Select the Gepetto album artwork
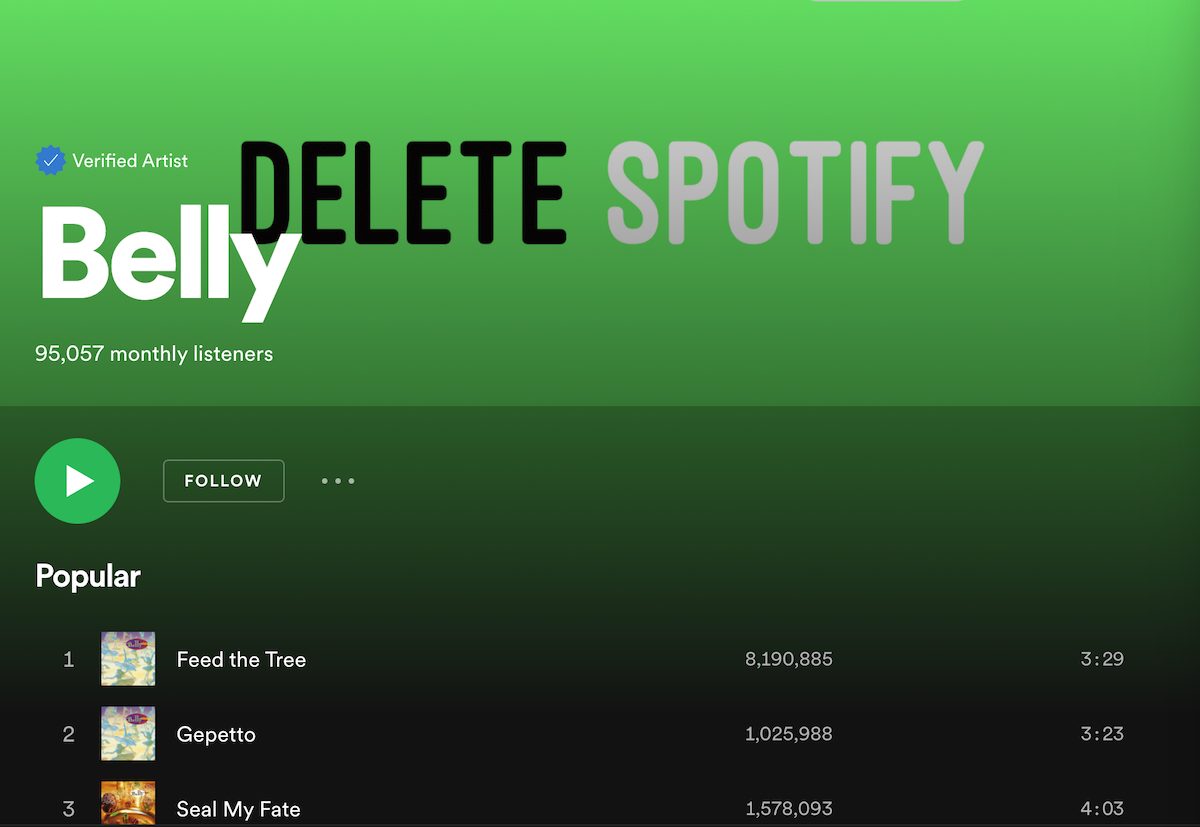The height and width of the screenshot is (827, 1200). point(127,733)
